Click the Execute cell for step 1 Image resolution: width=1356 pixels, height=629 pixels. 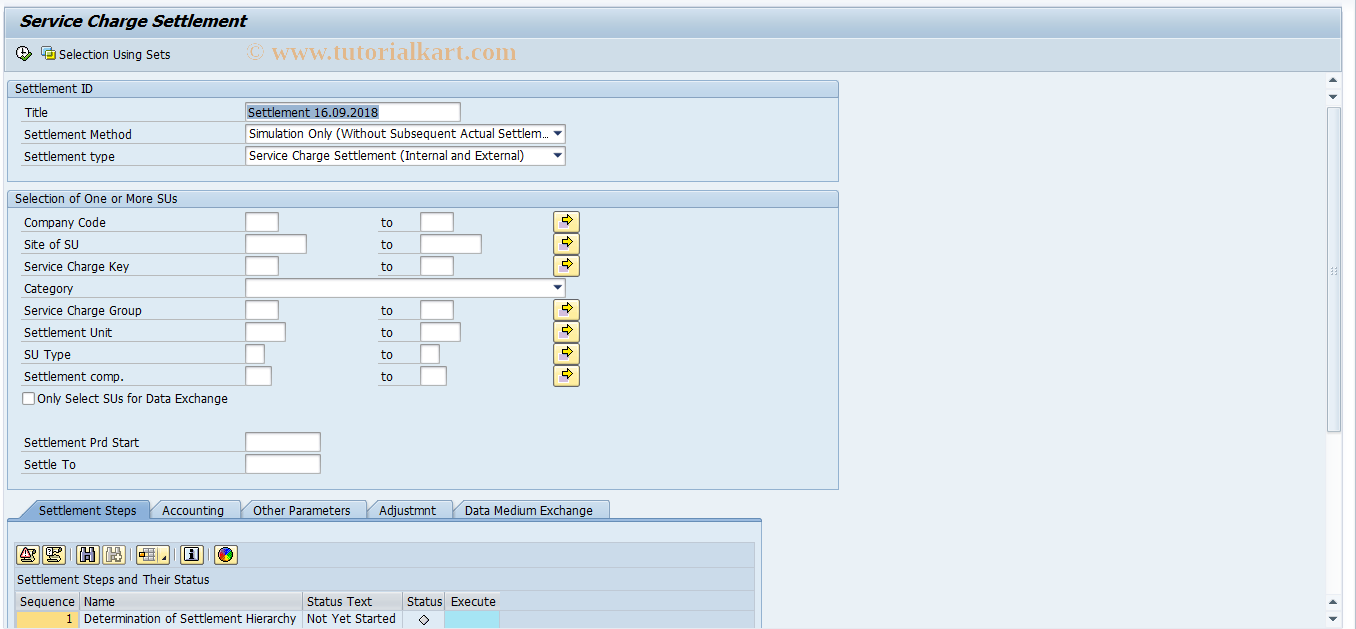pos(473,619)
